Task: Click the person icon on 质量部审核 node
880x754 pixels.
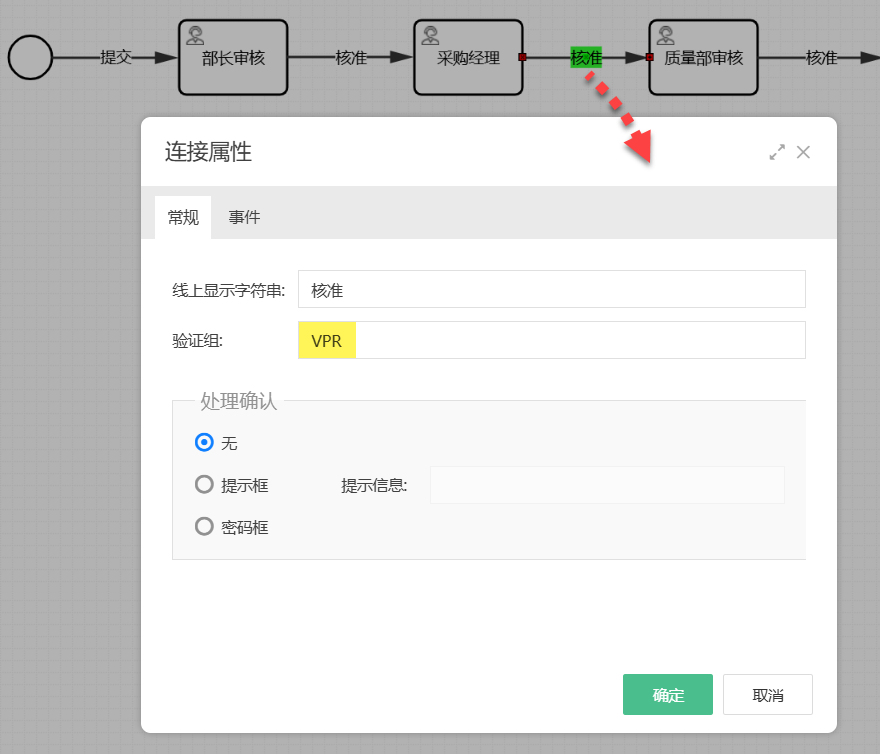Action: [664, 33]
